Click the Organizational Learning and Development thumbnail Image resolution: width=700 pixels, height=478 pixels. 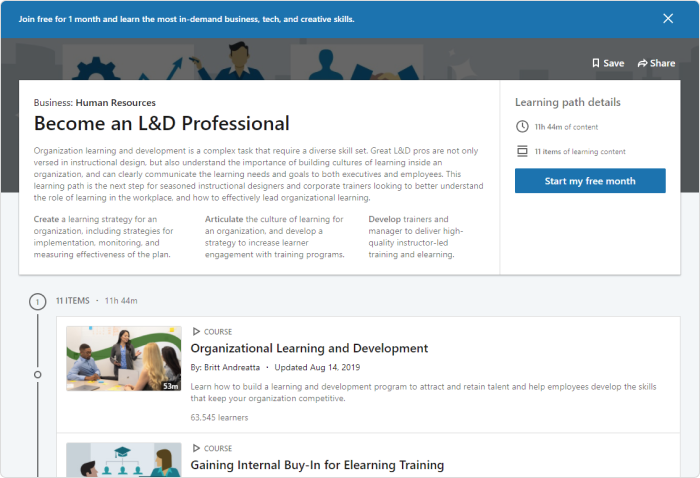pyautogui.click(x=124, y=358)
